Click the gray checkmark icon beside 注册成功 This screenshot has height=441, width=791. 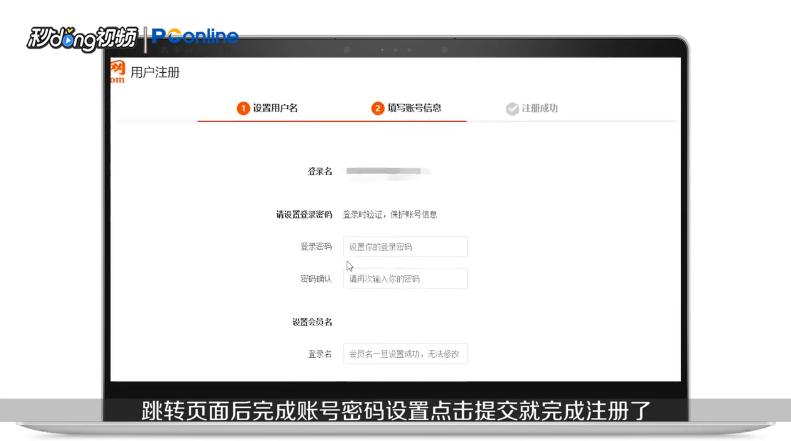point(512,109)
